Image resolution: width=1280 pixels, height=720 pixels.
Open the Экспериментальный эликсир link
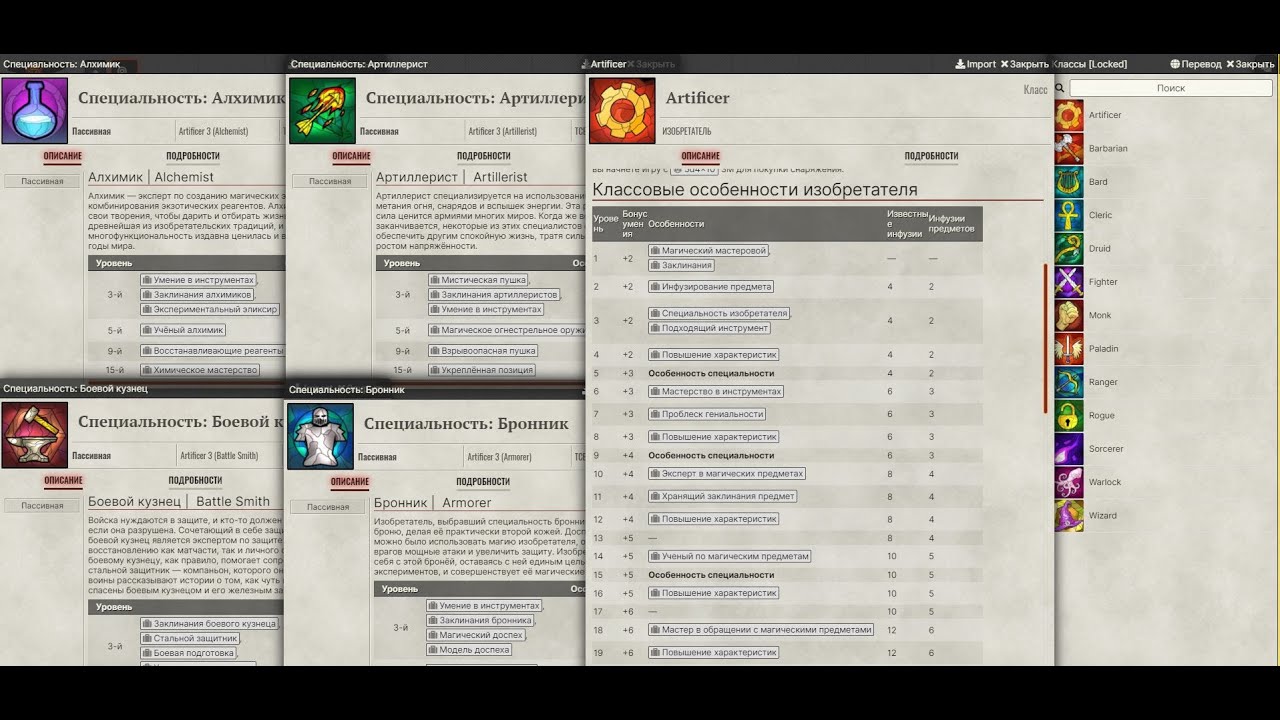coord(210,310)
